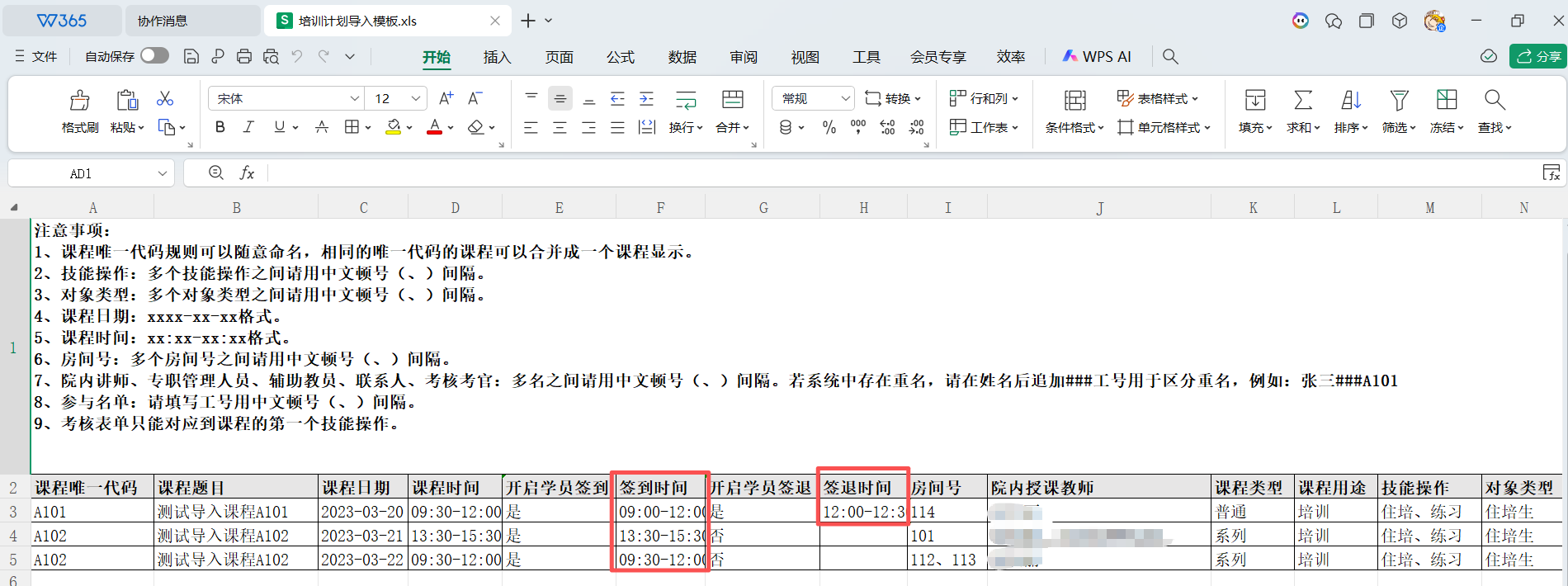
Task: Click the cut scissors icon
Action: coord(165,98)
